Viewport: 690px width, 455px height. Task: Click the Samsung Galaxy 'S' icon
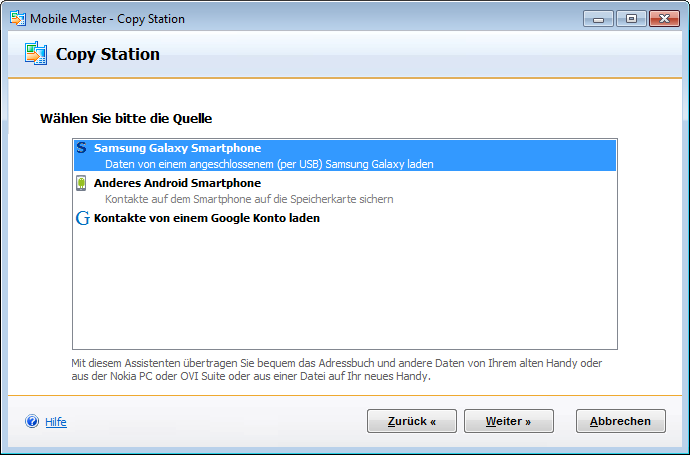click(x=82, y=148)
